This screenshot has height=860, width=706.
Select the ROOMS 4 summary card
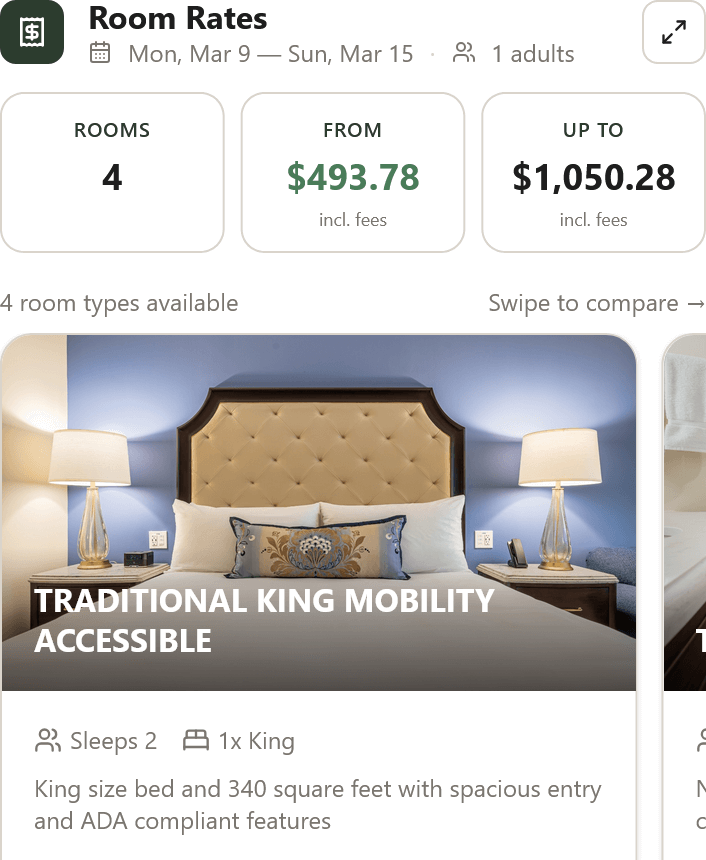pyautogui.click(x=112, y=172)
